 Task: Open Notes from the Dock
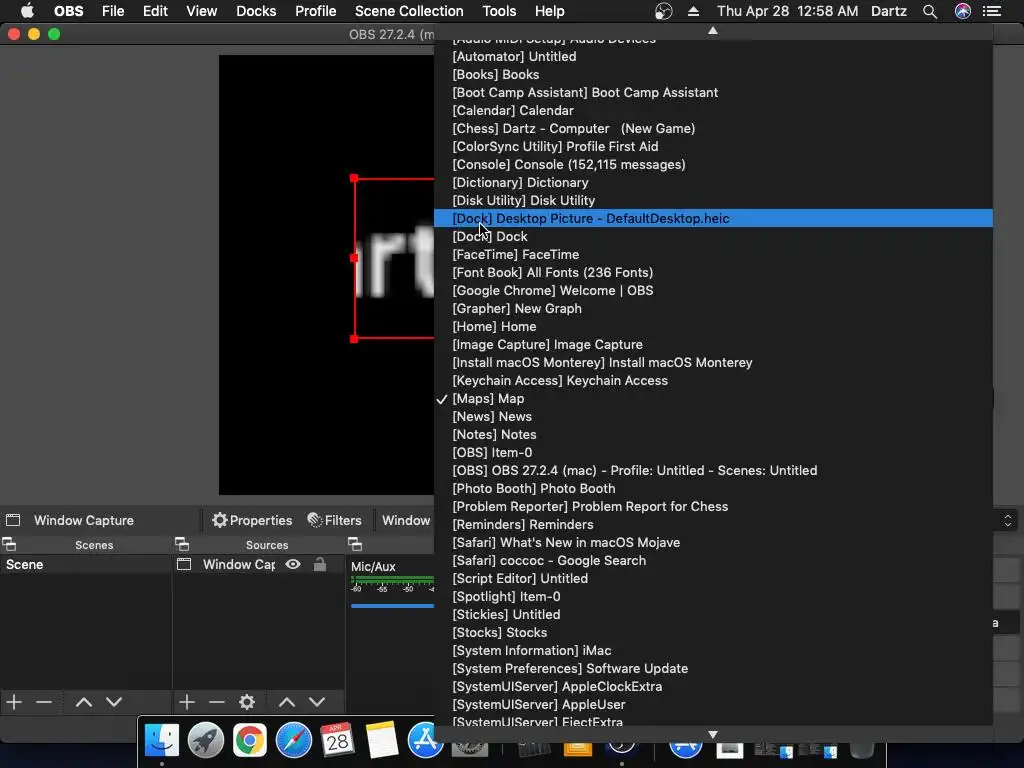pyautogui.click(x=382, y=741)
